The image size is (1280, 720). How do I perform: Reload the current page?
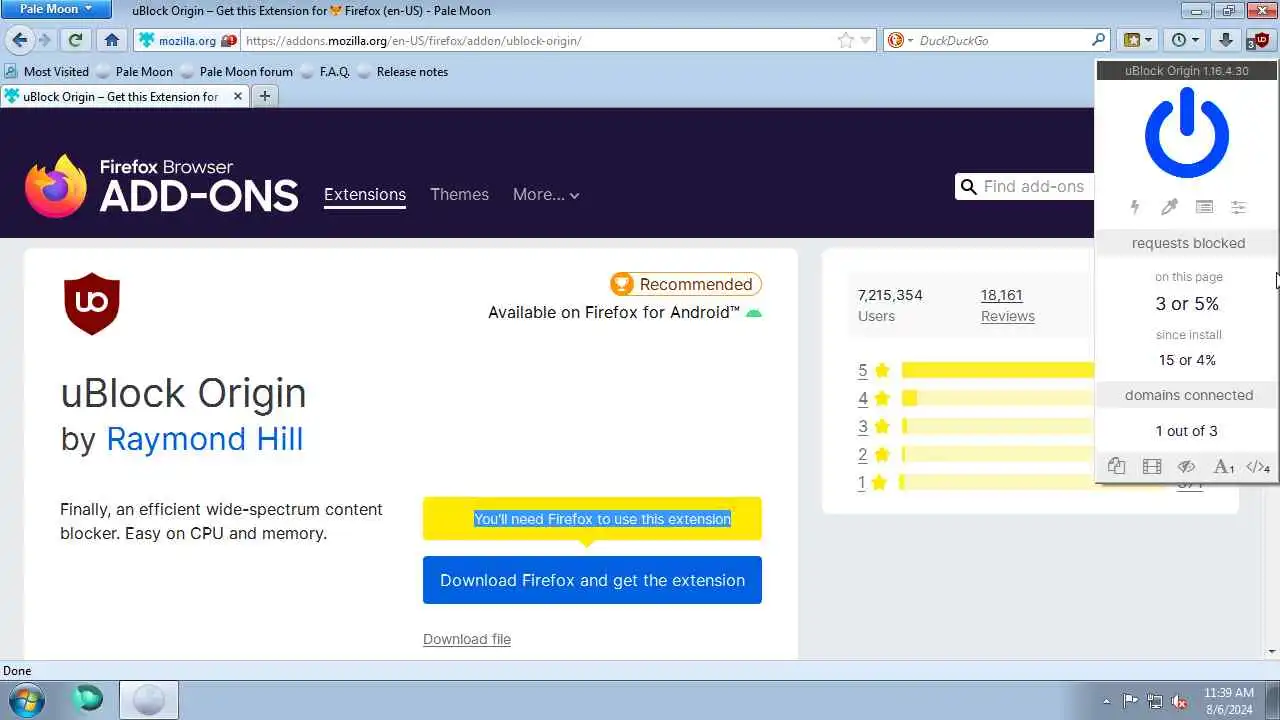[75, 40]
